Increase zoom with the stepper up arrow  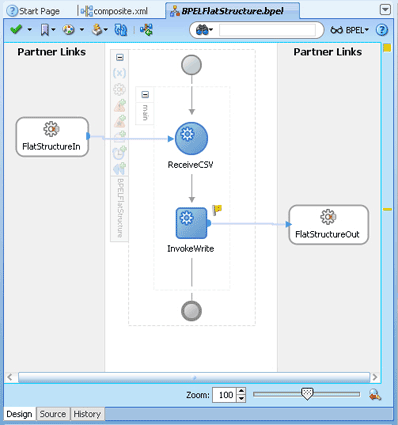click(242, 391)
